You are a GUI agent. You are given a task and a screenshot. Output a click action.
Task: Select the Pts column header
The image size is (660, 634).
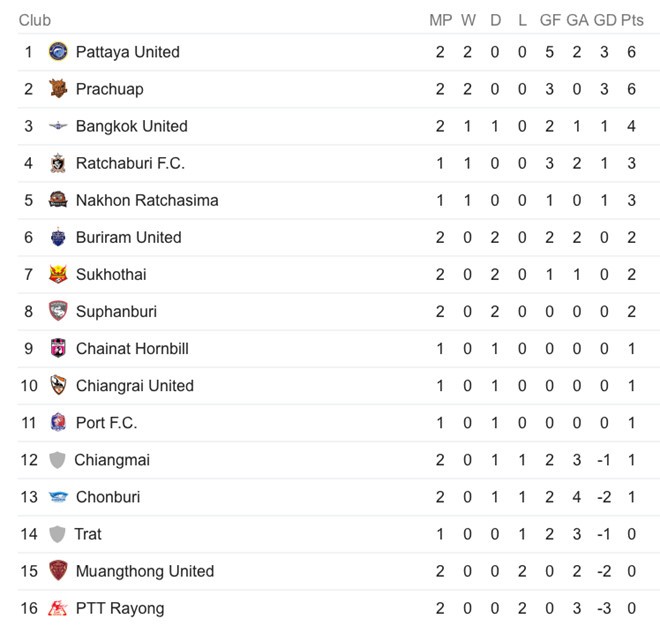[x=632, y=20]
